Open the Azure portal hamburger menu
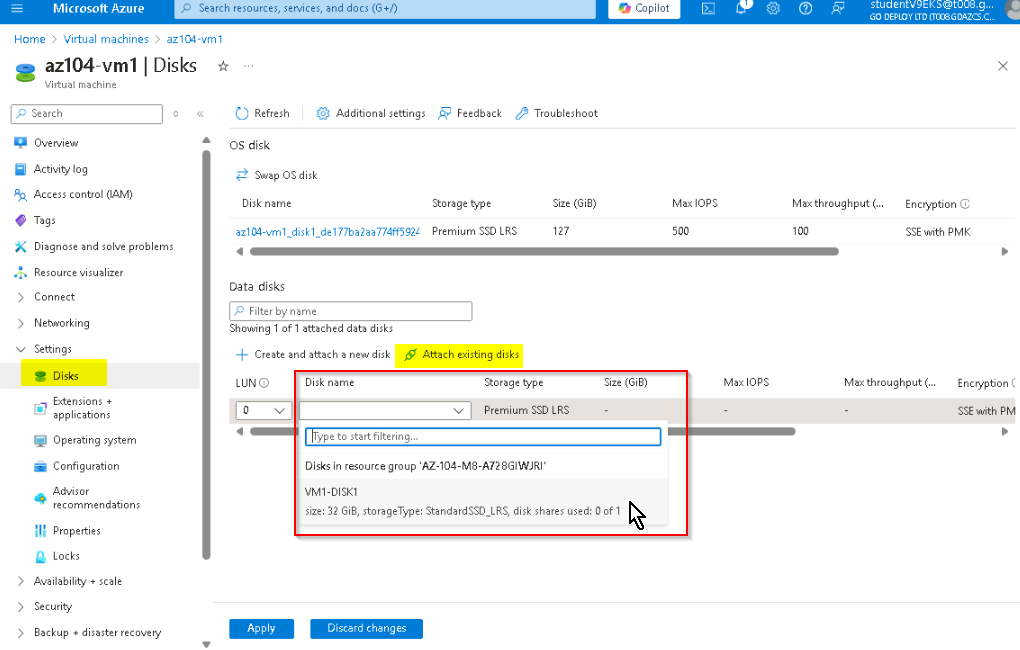Viewport: 1020px width, 650px height. (x=18, y=8)
